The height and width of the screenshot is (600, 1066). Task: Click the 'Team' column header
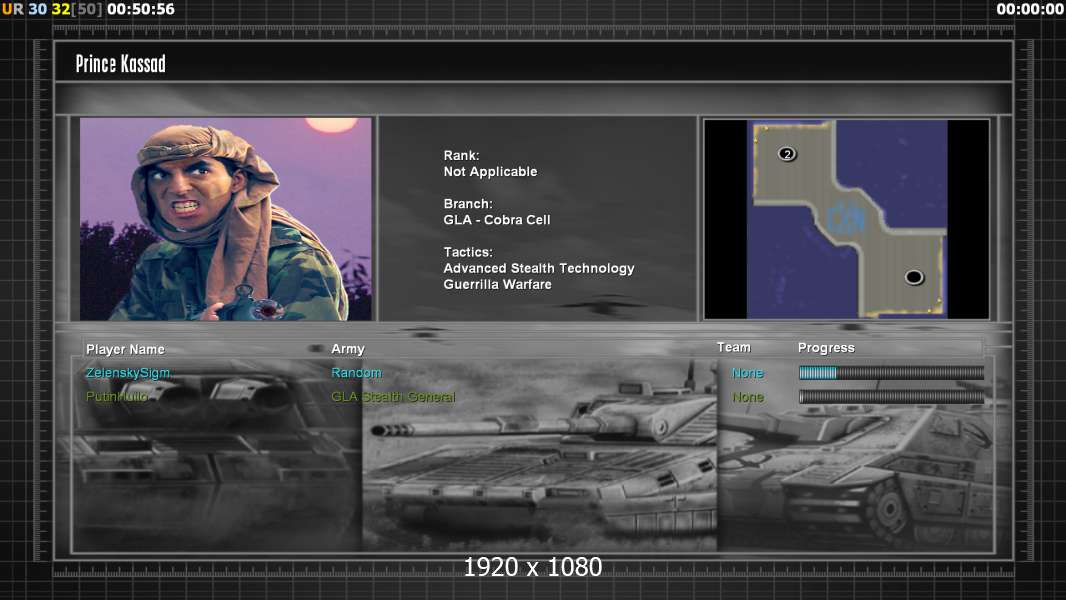734,347
